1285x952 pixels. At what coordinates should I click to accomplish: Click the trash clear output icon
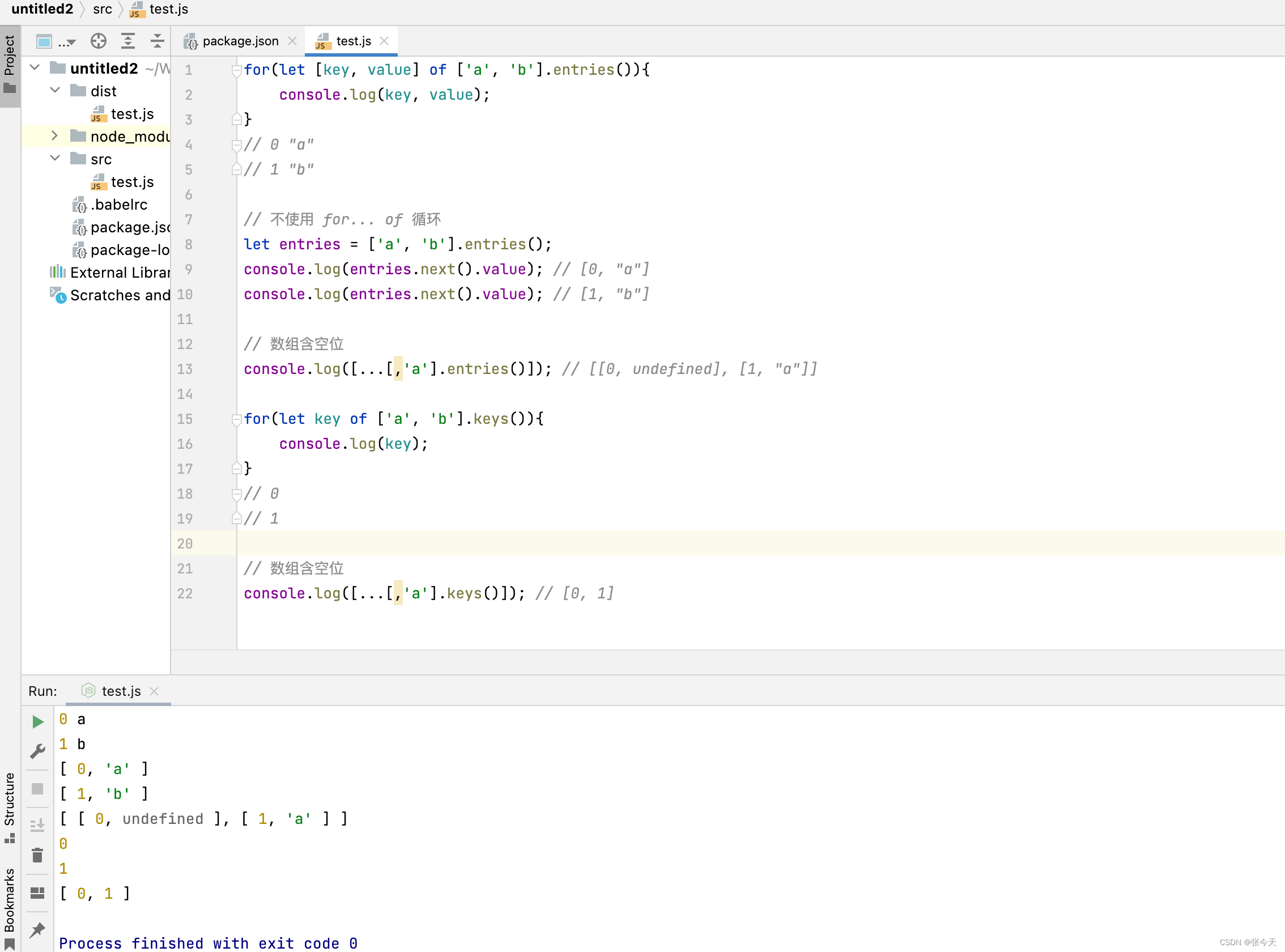pyautogui.click(x=37, y=855)
